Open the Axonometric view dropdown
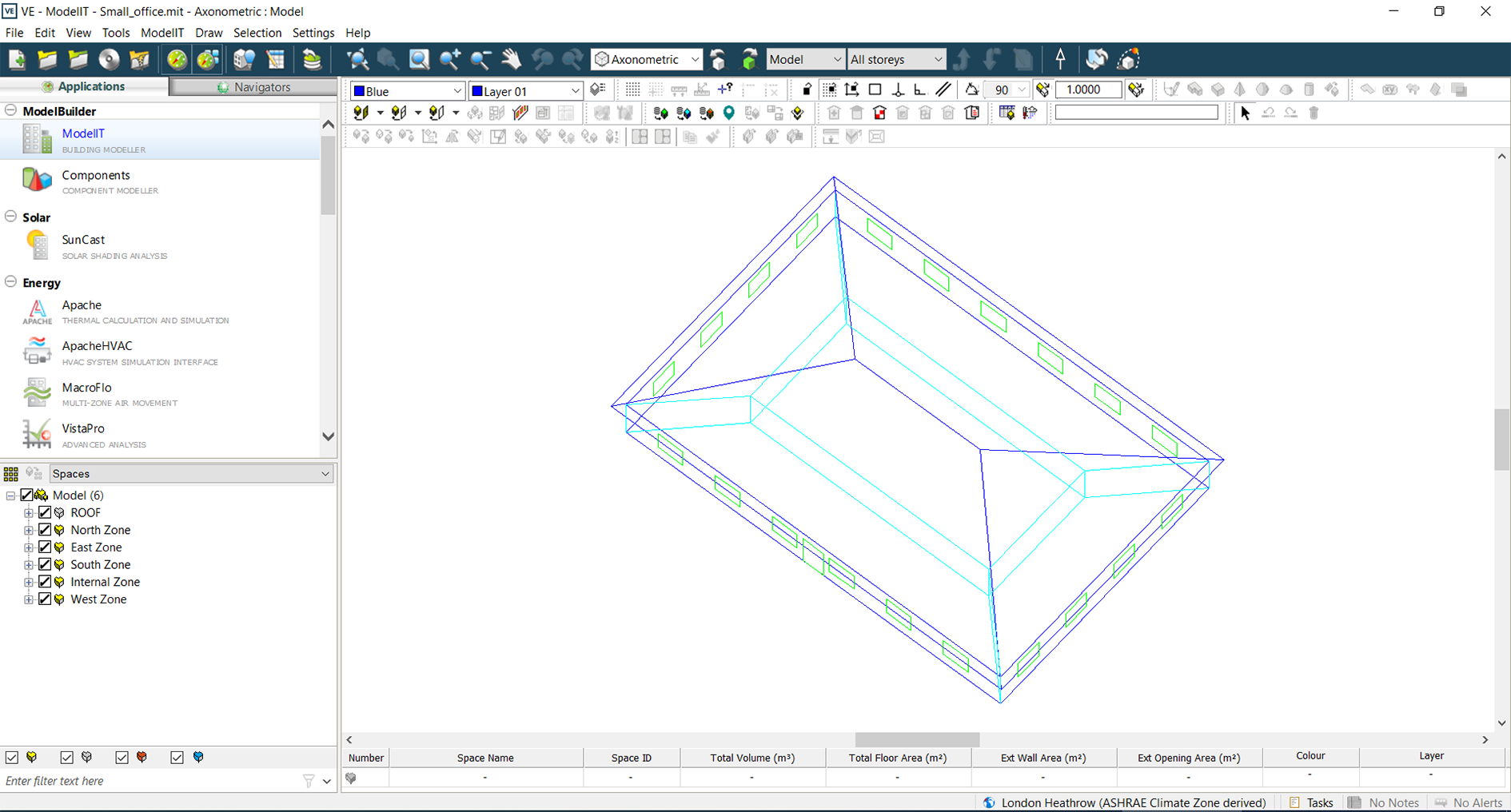This screenshot has width=1511, height=812. (x=647, y=59)
